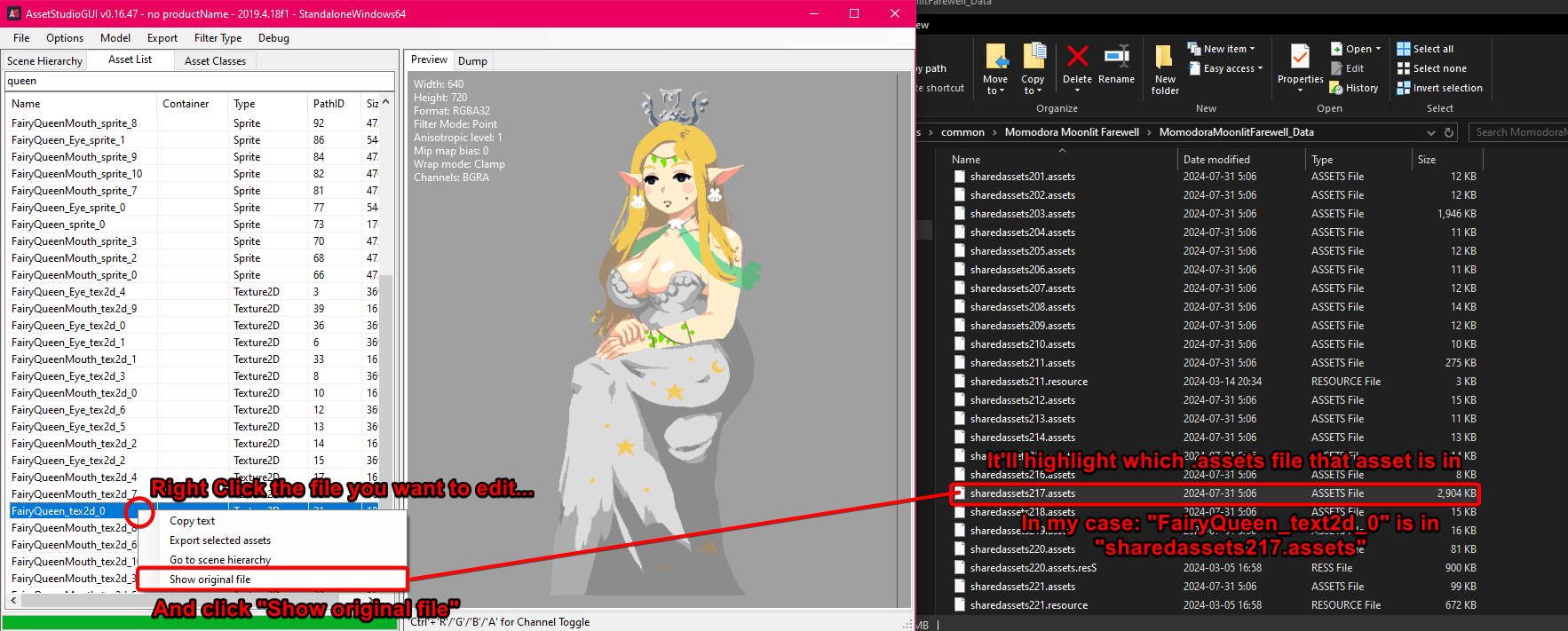Click the refresh icon beside Explorer address bar
Screen dimensions: 1568x631
pyautogui.click(x=1449, y=132)
